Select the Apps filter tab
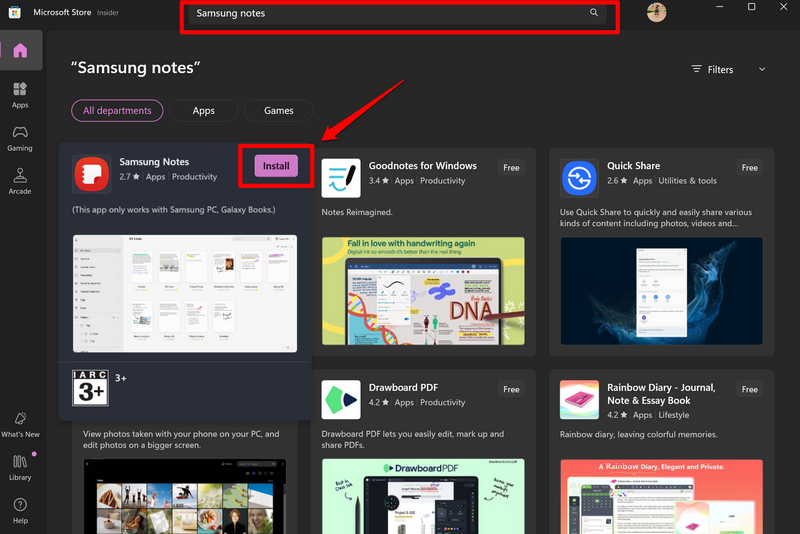 [x=204, y=111]
